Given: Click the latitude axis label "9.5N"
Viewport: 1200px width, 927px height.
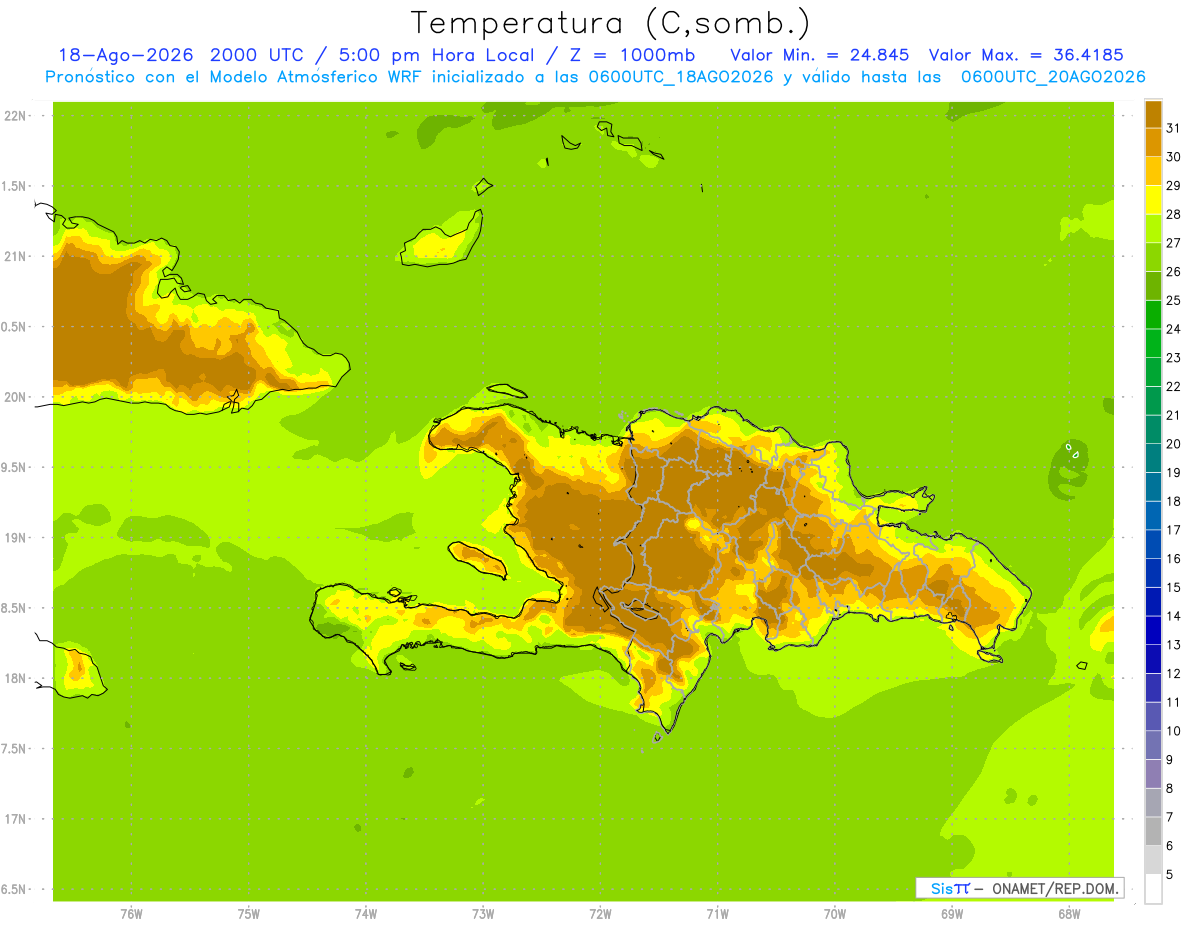Looking at the screenshot, I should coord(15,467).
